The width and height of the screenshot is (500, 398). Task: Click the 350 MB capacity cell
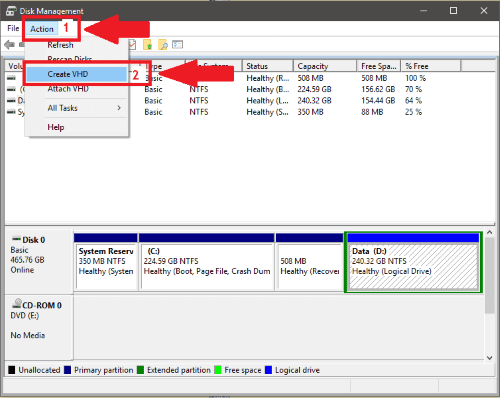[310, 112]
